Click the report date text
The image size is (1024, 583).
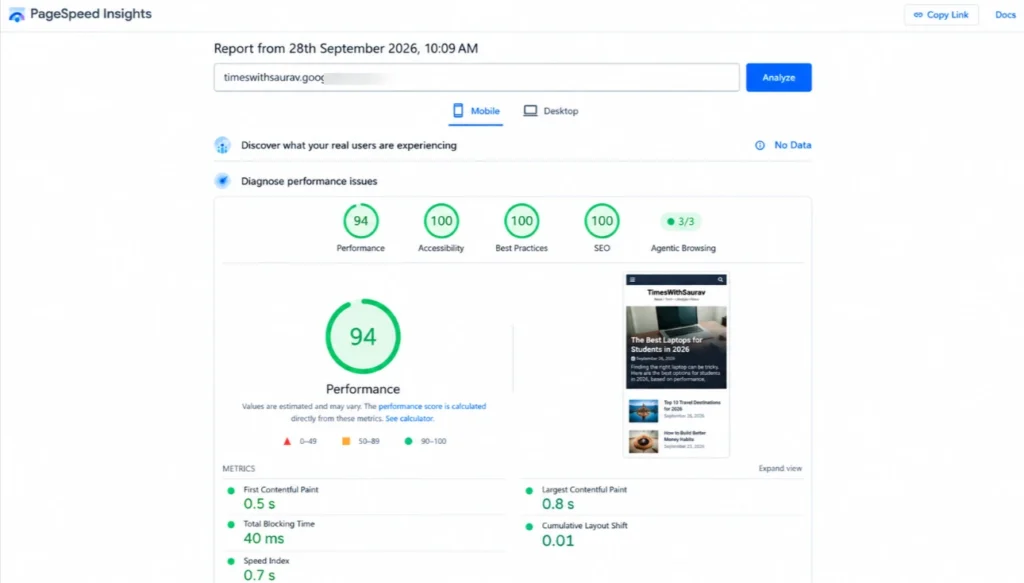pos(346,48)
